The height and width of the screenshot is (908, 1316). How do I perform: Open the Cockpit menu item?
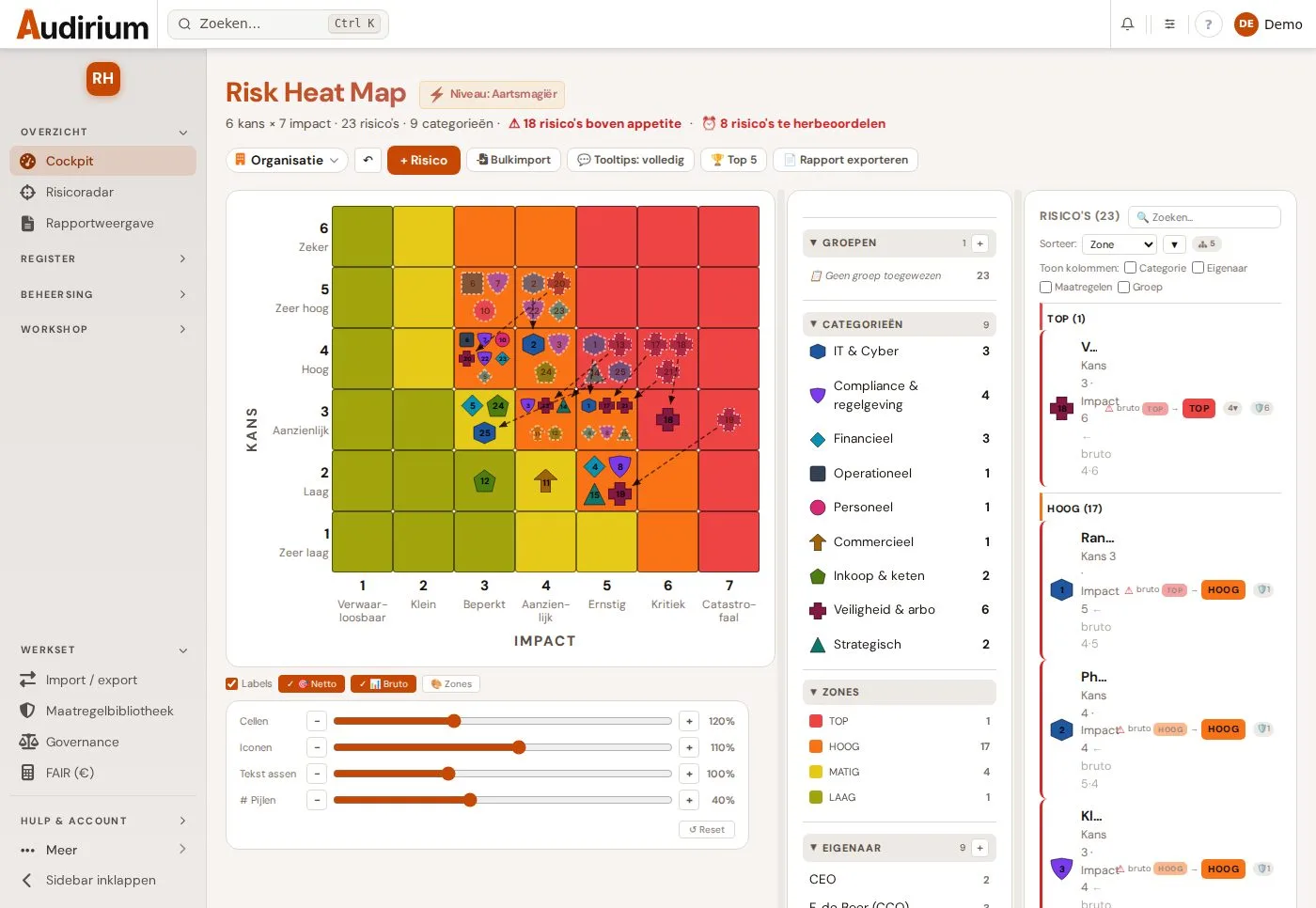103,161
